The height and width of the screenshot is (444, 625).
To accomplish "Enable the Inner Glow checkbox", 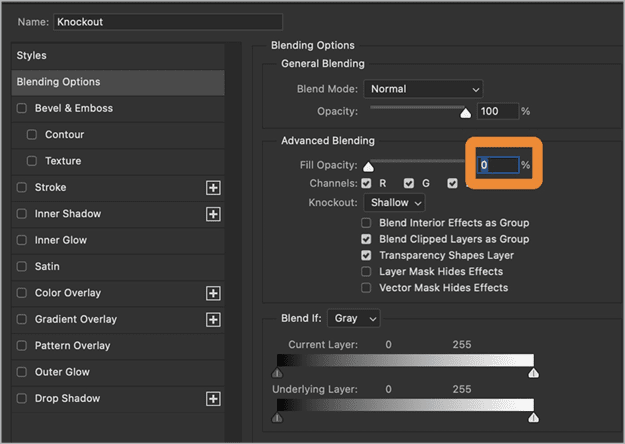I will 22,240.
